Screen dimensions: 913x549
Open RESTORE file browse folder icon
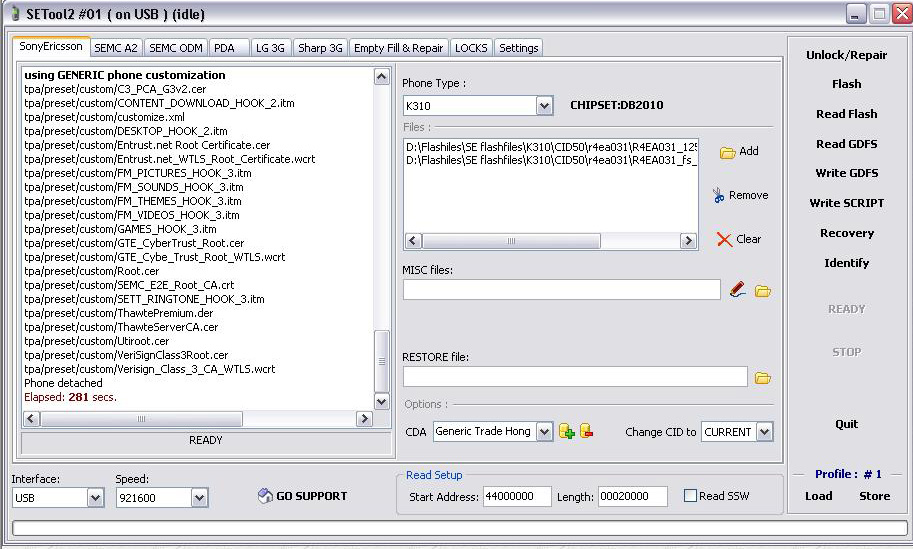pyautogui.click(x=763, y=378)
